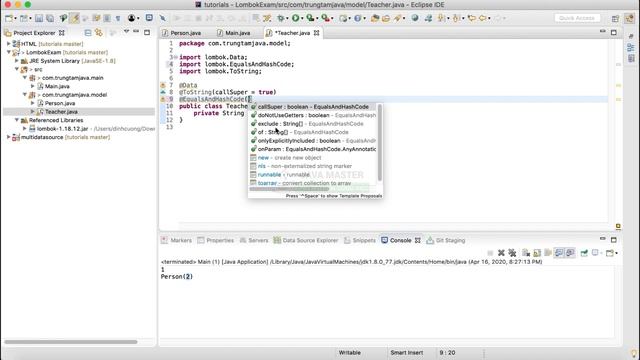Click the Open Perspective icon
The height and width of the screenshot is (360, 640).
pos(615,18)
